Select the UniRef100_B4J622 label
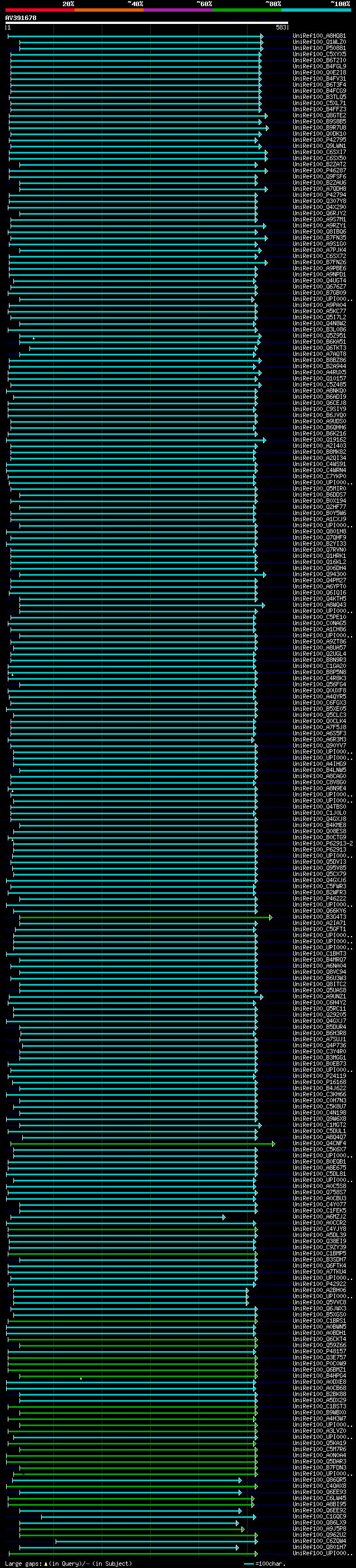Screen dimensions: 356x1568 click(319, 1089)
